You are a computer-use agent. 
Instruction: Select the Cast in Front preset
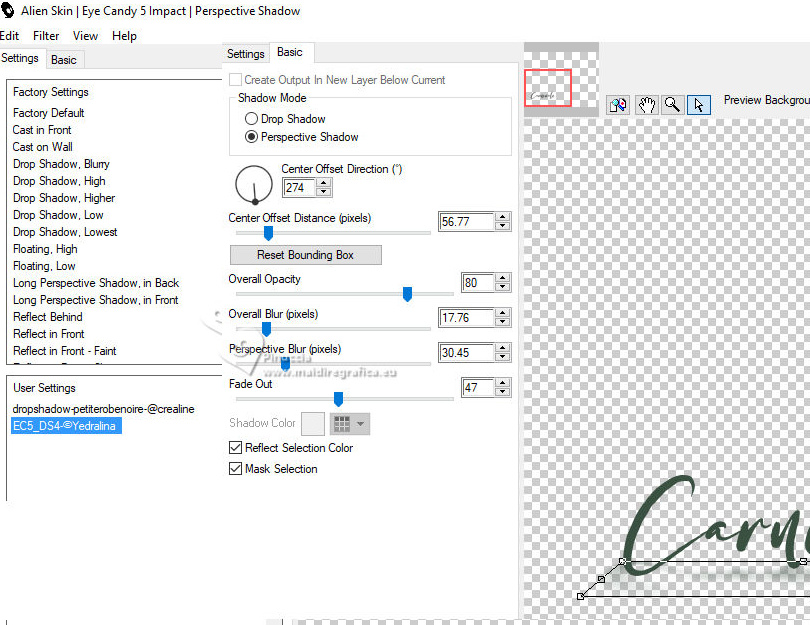[x=42, y=130]
